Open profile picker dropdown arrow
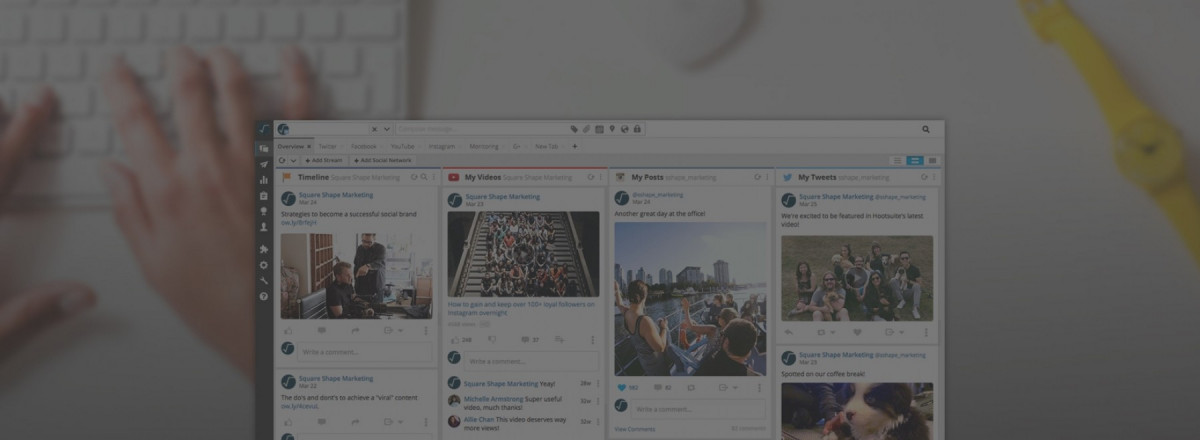The height and width of the screenshot is (440, 1200). [387, 129]
